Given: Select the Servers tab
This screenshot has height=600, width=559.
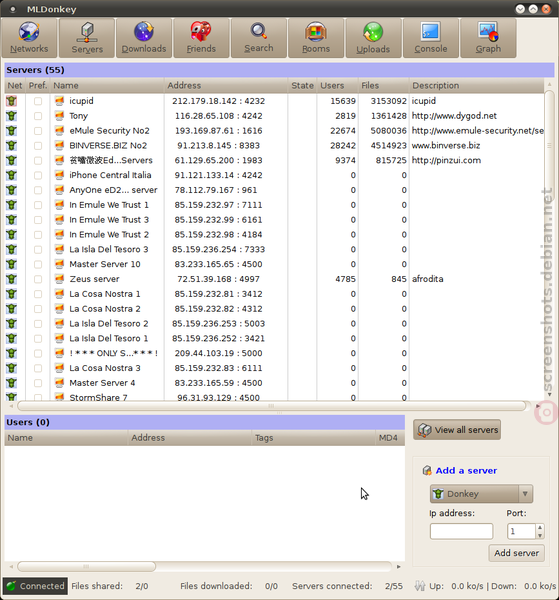Looking at the screenshot, I should [x=87, y=38].
